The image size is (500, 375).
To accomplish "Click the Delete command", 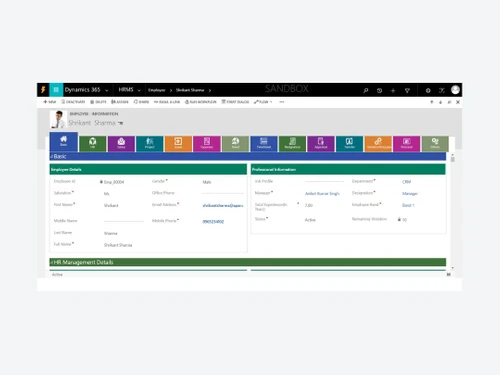I will (98, 102).
